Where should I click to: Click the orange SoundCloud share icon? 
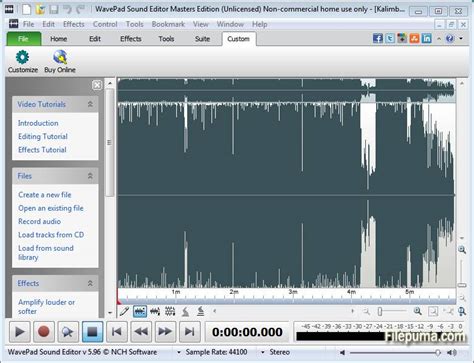pos(414,38)
